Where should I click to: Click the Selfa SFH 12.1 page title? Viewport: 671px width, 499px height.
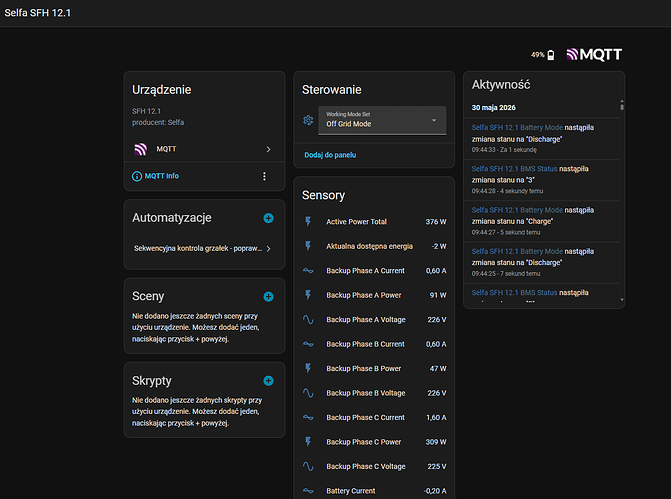tap(38, 13)
